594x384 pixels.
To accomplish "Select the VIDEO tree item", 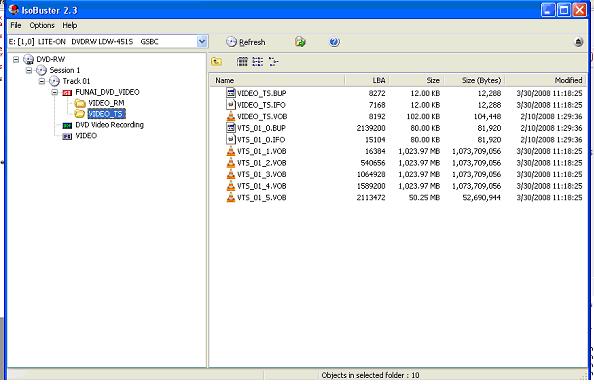I will 86,136.
